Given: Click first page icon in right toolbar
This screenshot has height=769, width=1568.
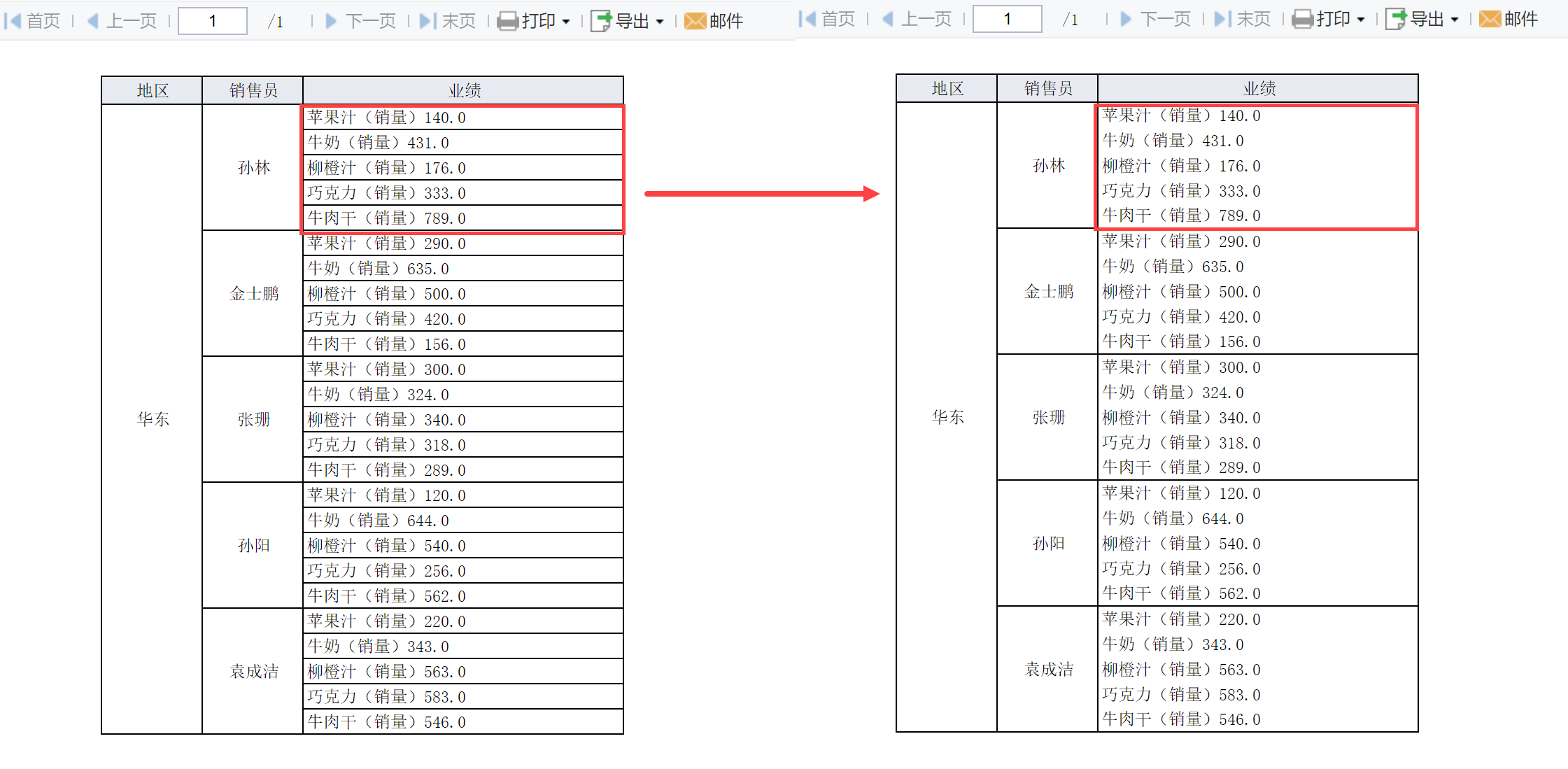Looking at the screenshot, I should [807, 19].
